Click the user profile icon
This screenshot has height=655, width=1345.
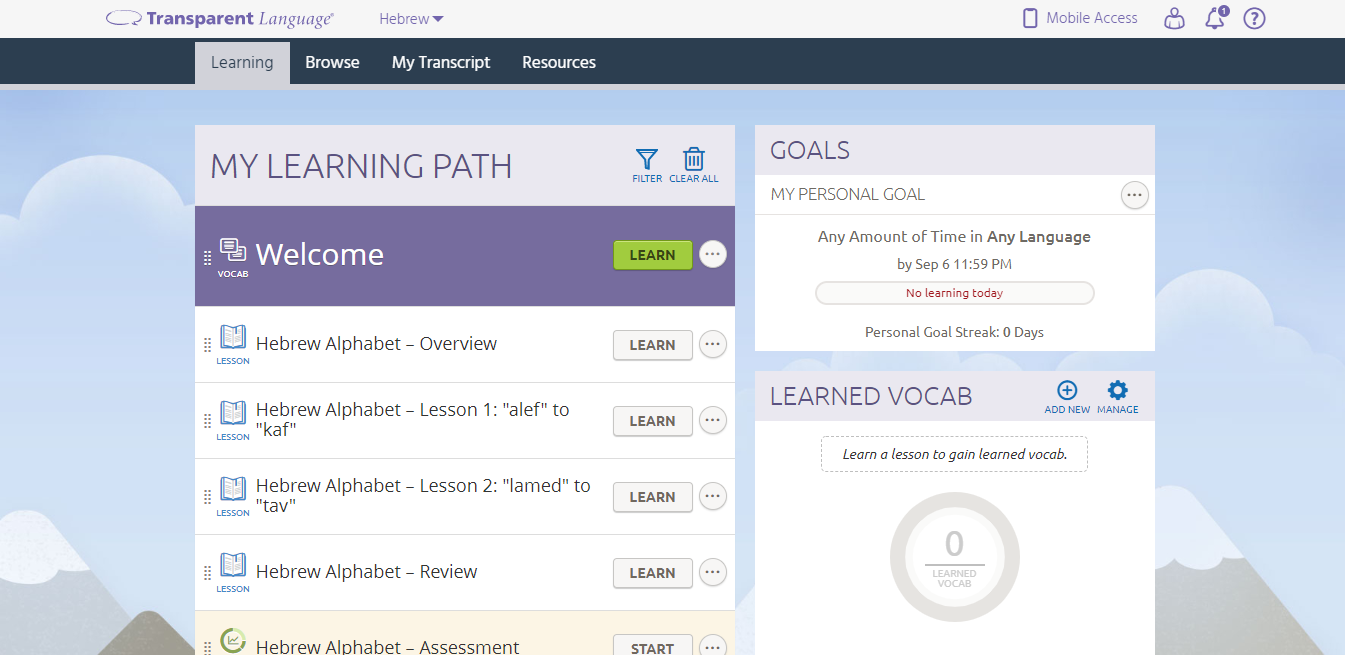pyautogui.click(x=1175, y=18)
